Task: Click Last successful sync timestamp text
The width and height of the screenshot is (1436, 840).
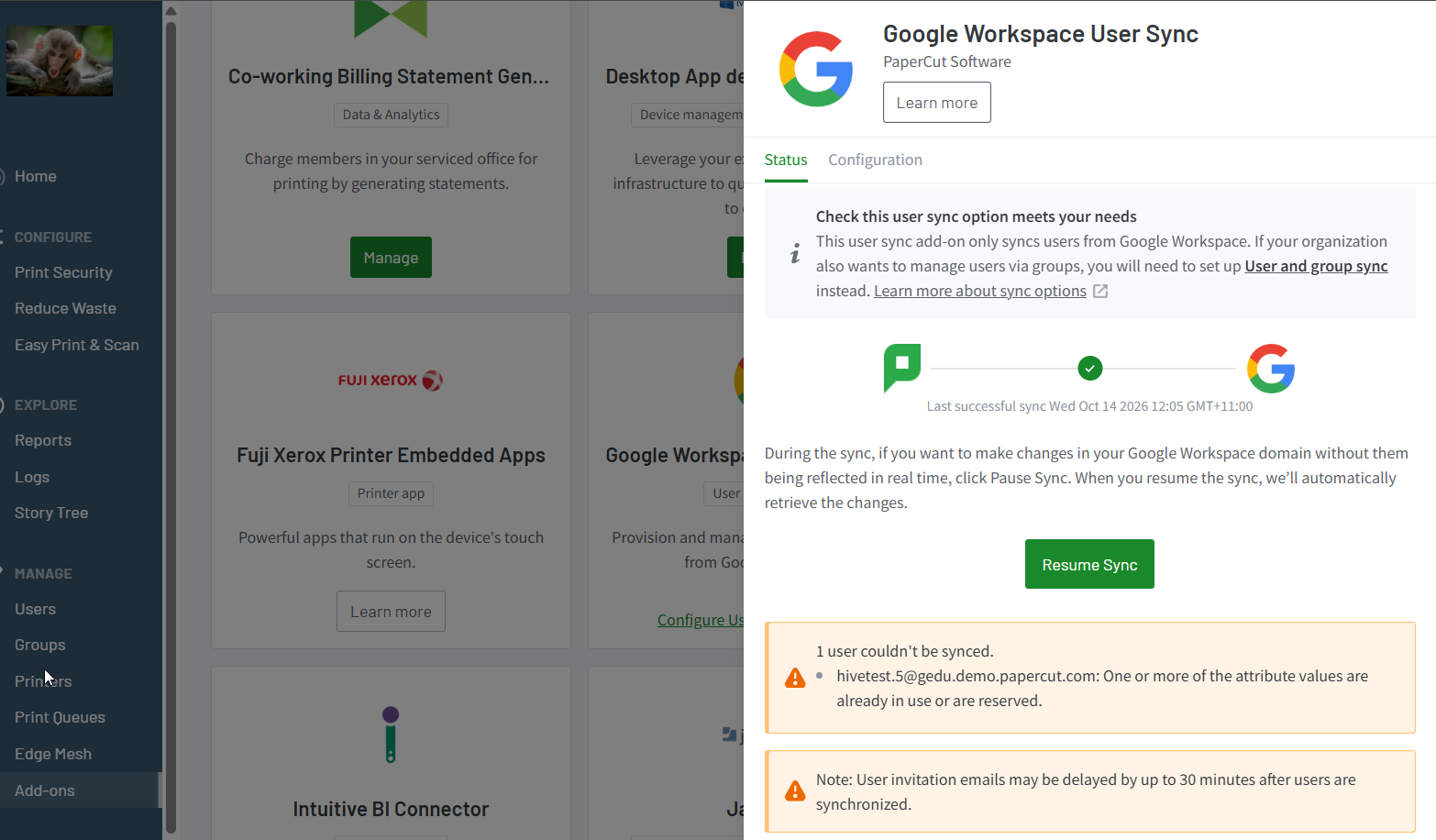Action: (x=1089, y=406)
